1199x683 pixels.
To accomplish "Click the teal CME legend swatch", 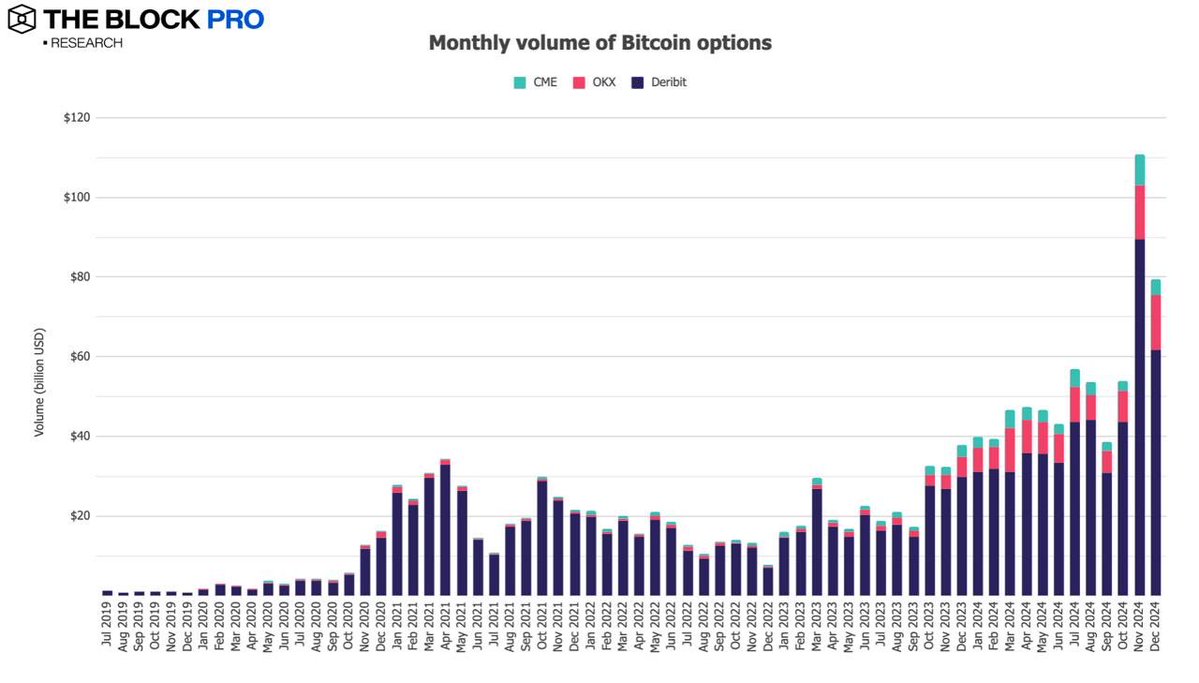I will pos(519,82).
